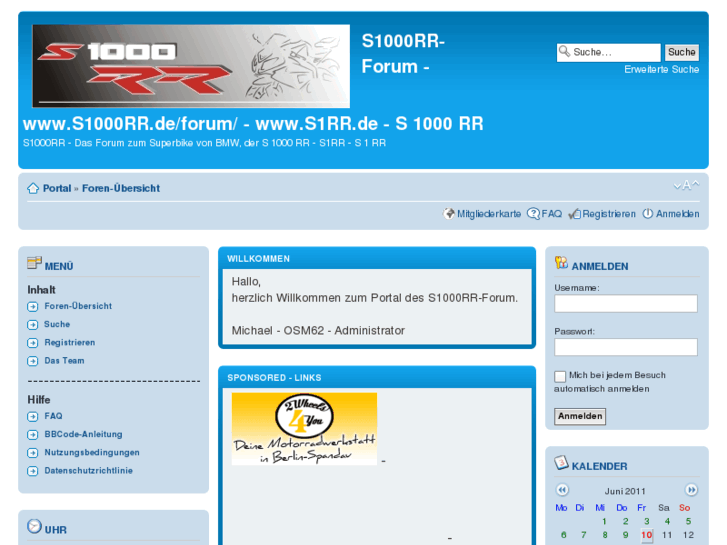Open Nutzungsbedingungen in the sidebar

click(x=92, y=452)
